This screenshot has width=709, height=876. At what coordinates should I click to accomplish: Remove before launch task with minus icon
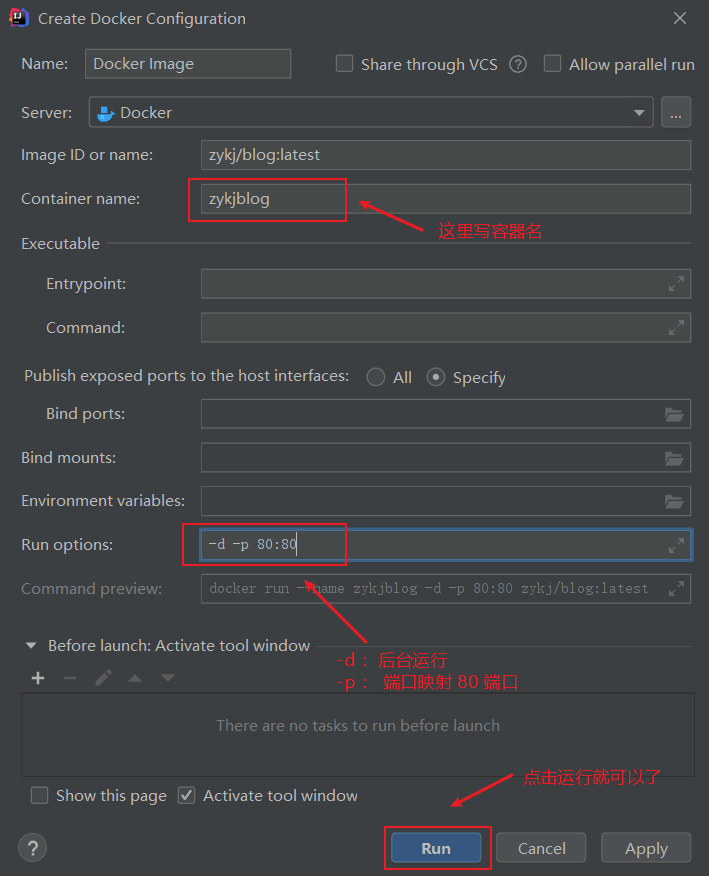coord(70,678)
